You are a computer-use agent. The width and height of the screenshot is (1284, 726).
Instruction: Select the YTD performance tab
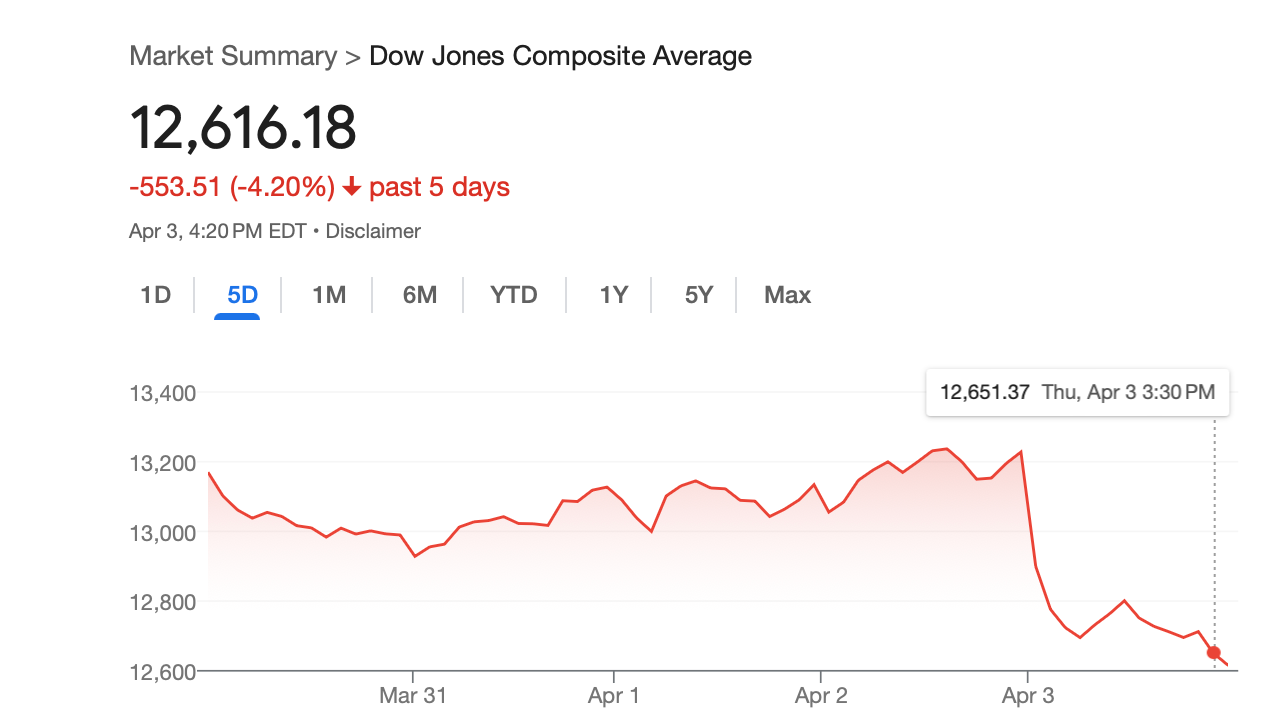pos(513,295)
